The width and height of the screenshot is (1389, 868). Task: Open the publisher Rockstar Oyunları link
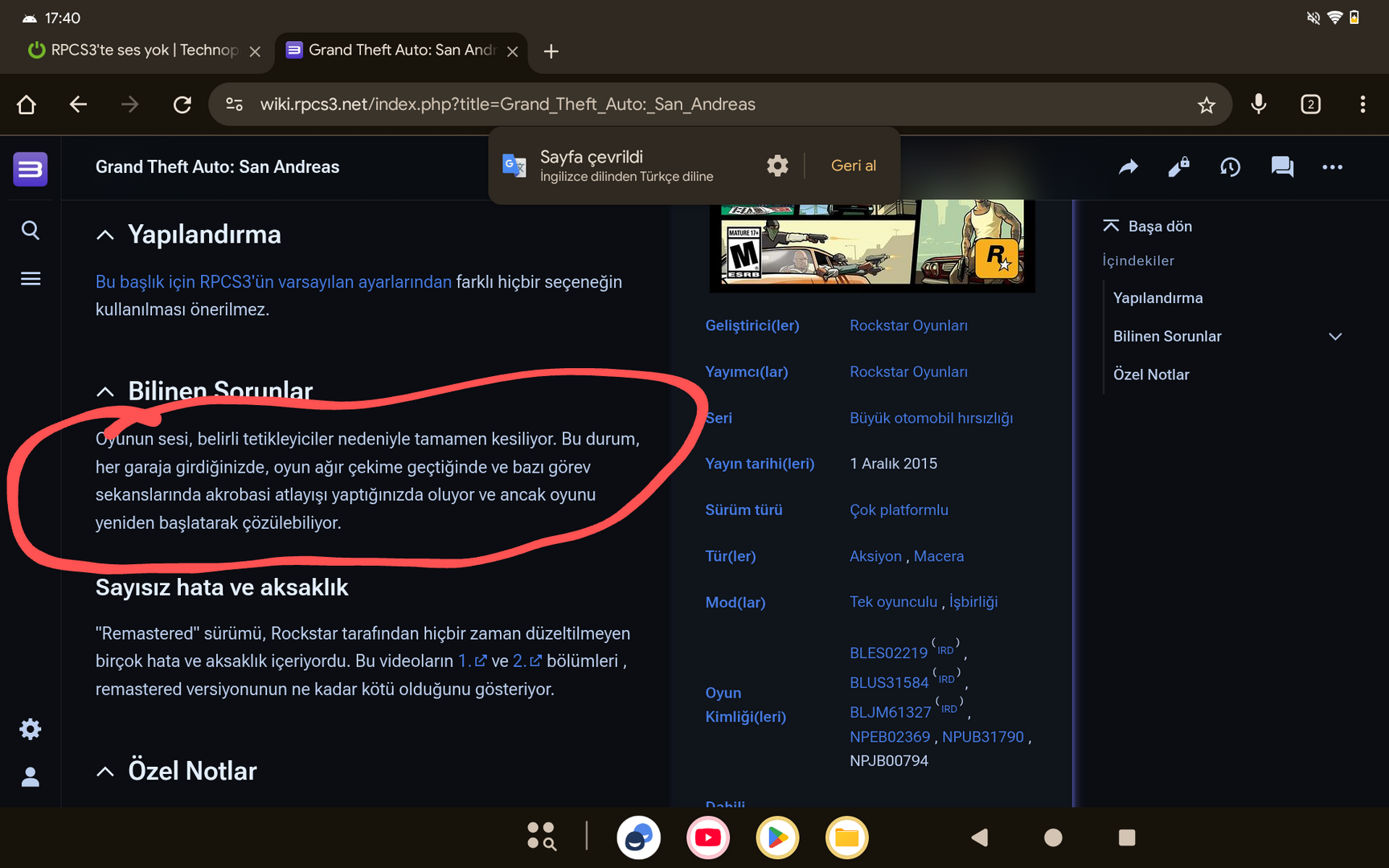[x=908, y=372]
